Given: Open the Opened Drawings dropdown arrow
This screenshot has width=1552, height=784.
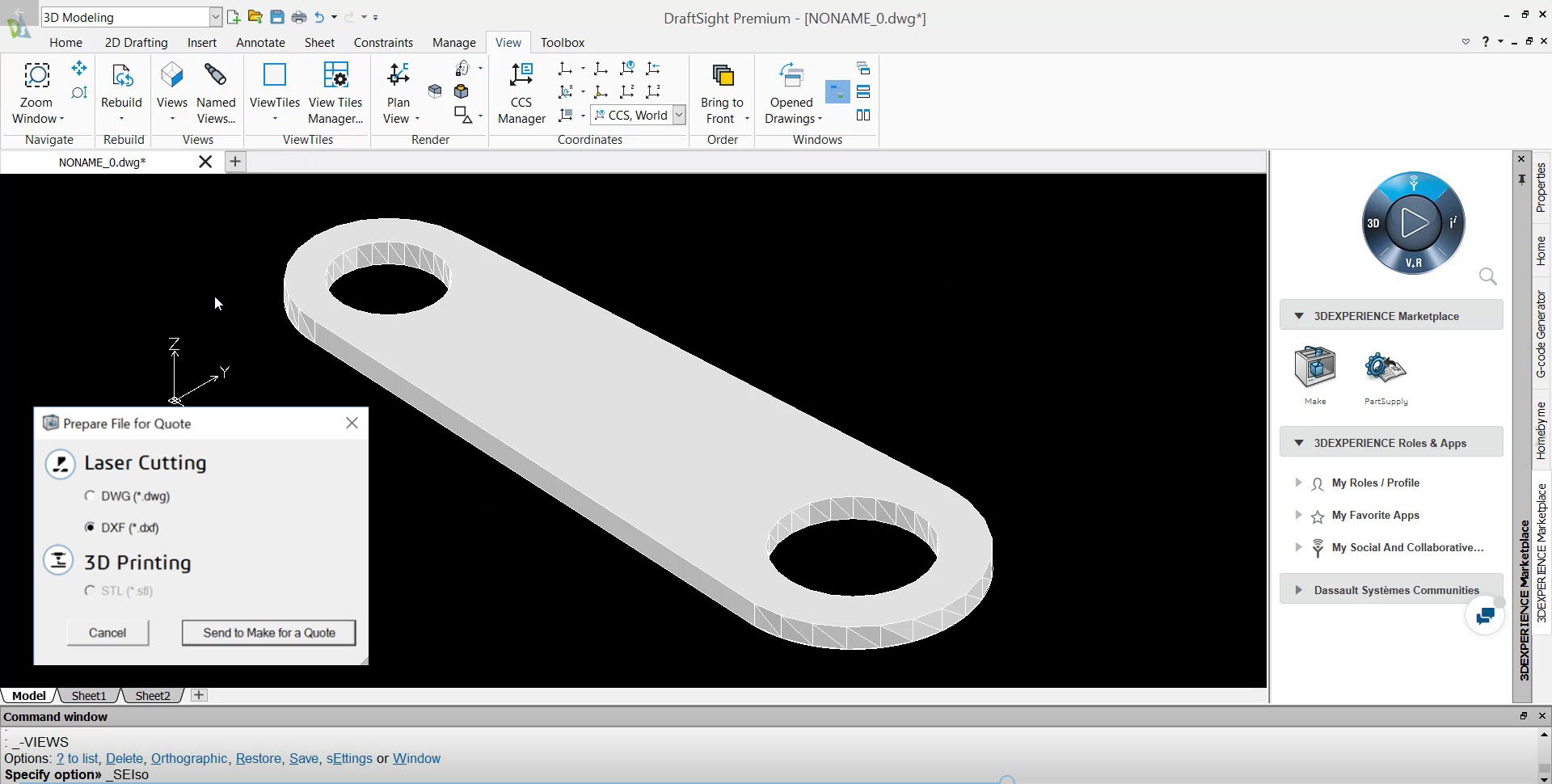Looking at the screenshot, I should (820, 119).
